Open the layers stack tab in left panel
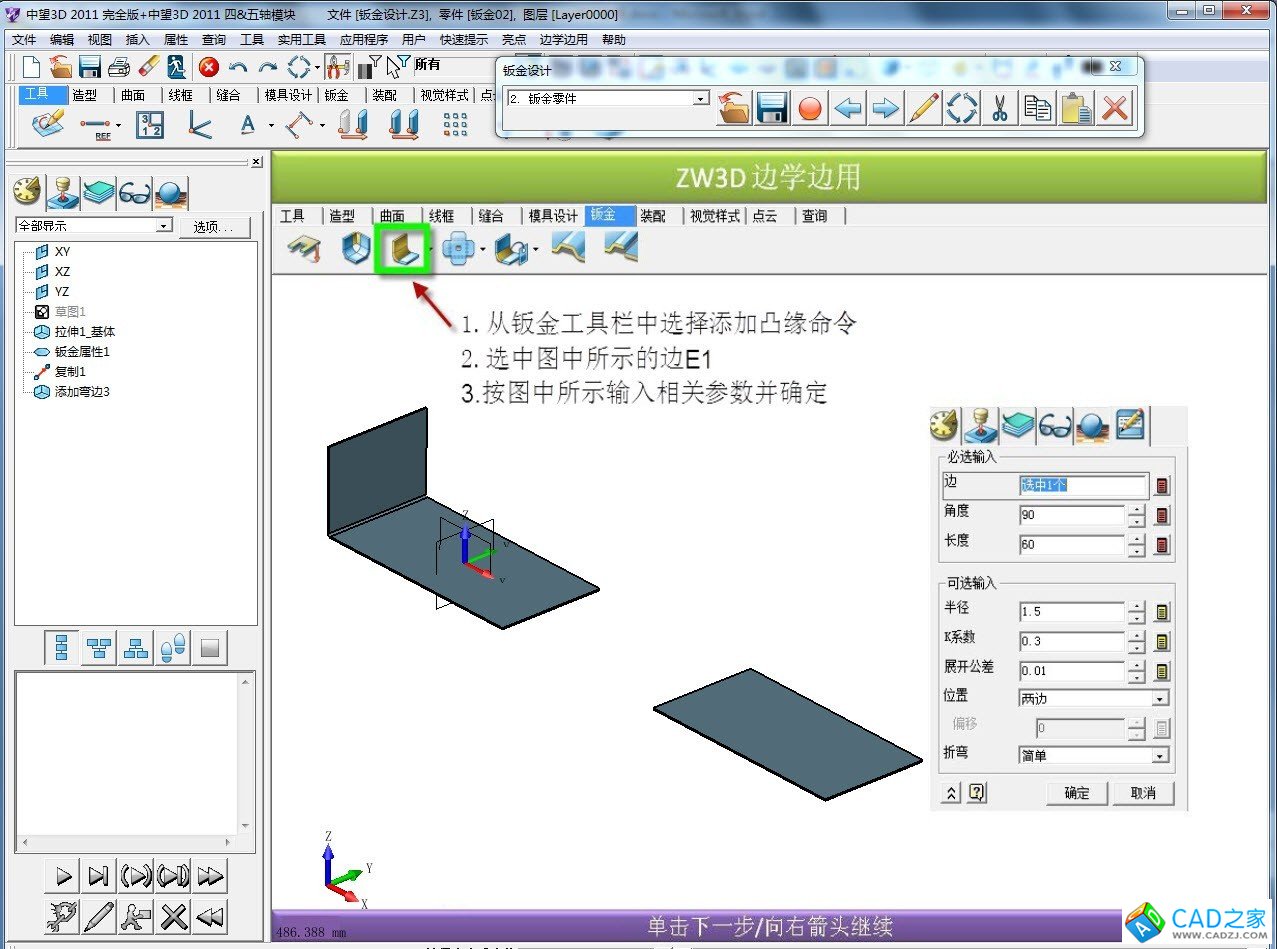This screenshot has width=1277, height=949. [x=98, y=191]
